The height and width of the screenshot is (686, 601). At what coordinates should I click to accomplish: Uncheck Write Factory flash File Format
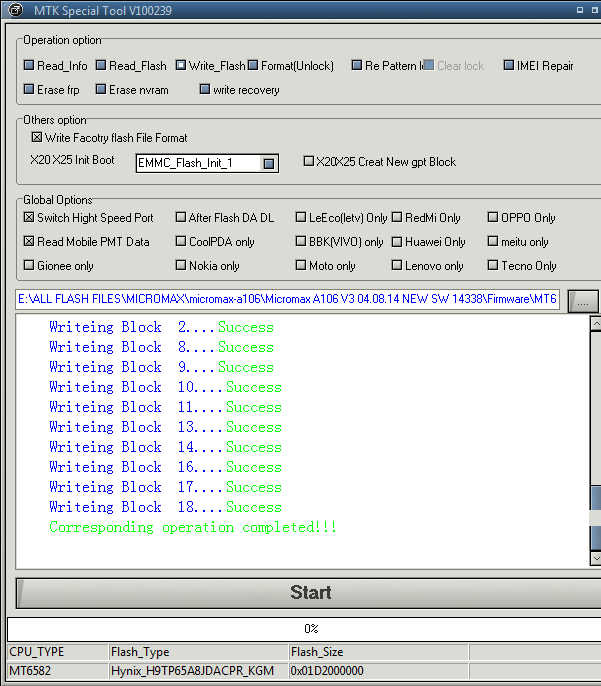[37, 138]
